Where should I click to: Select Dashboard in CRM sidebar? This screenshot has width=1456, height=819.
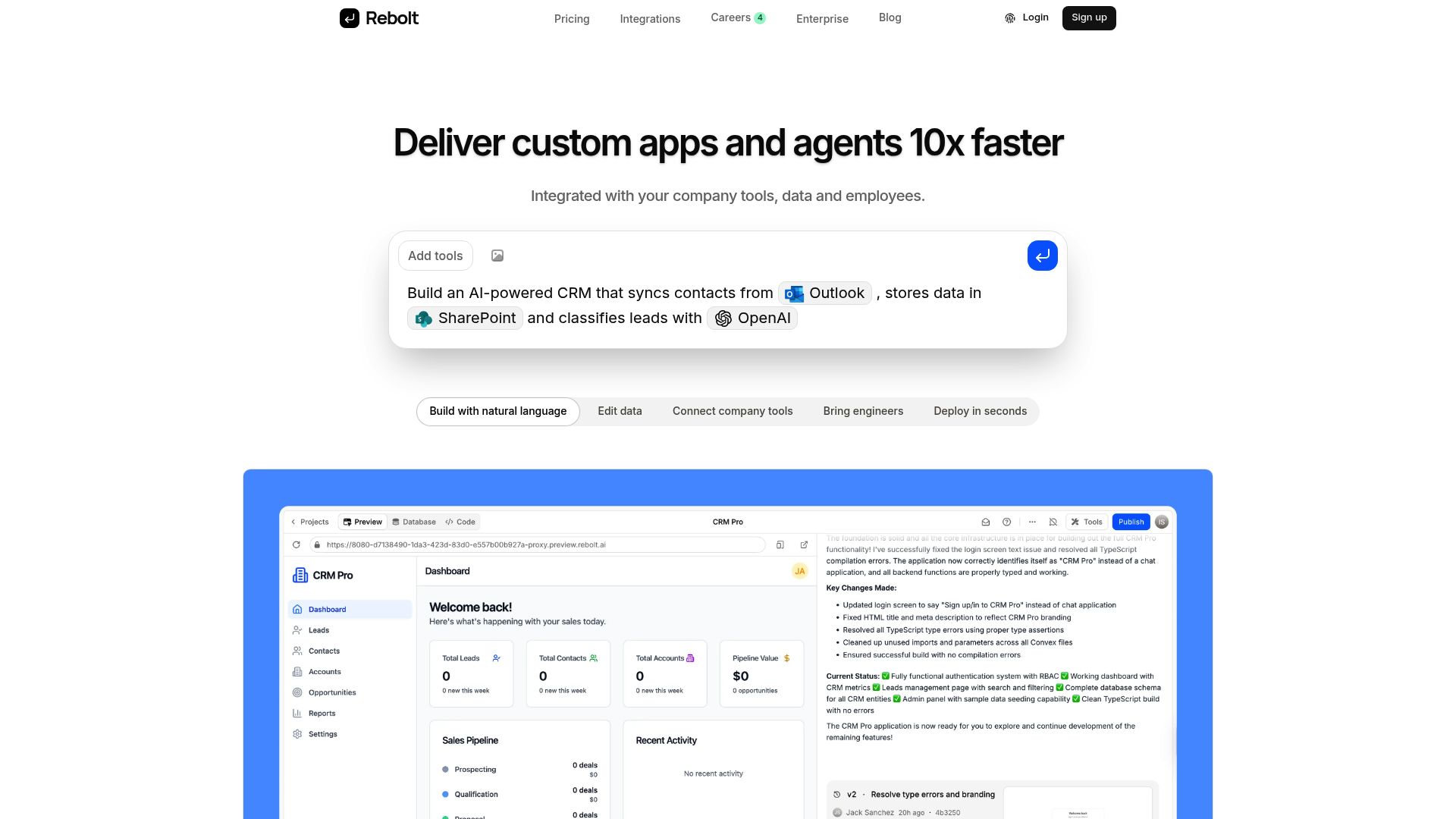coord(350,609)
